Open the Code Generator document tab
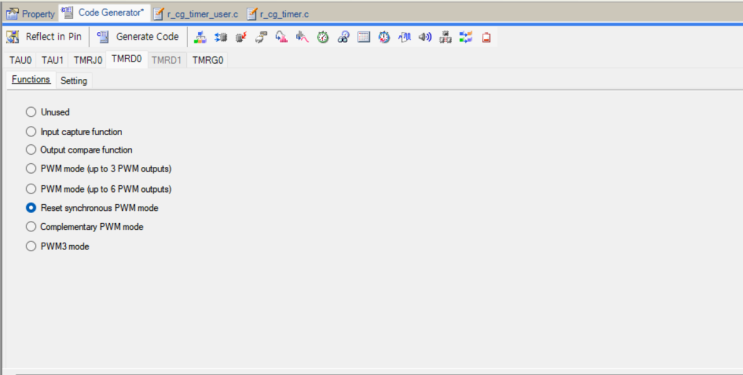 click(x=104, y=13)
